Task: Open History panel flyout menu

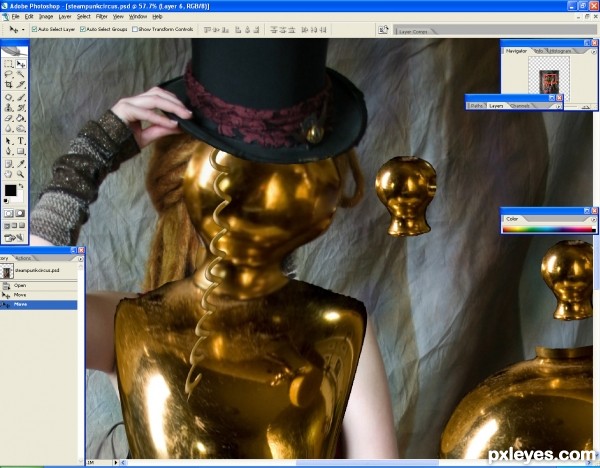Action: (80, 259)
